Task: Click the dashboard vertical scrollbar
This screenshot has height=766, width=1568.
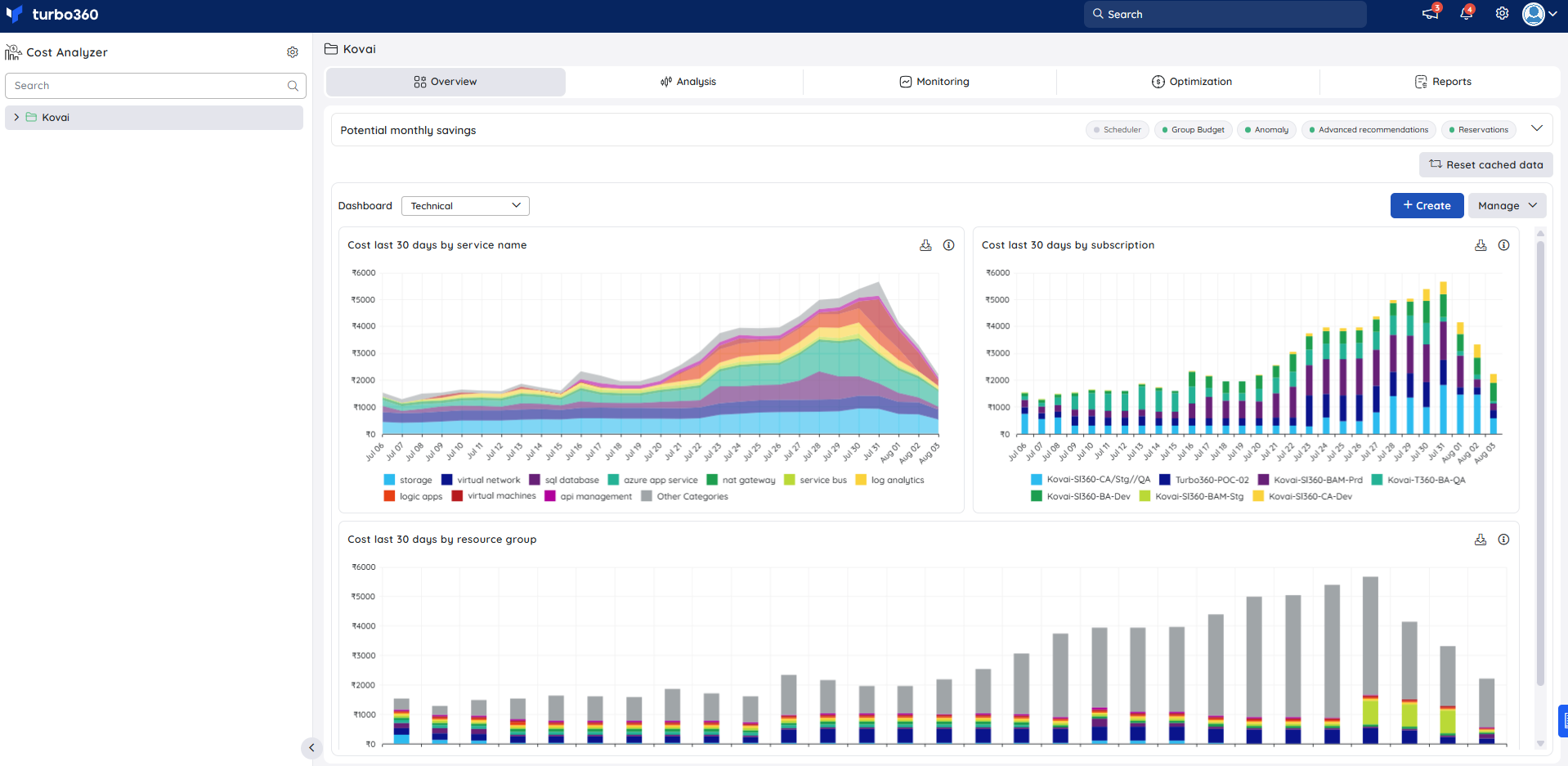Action: 1540,463
